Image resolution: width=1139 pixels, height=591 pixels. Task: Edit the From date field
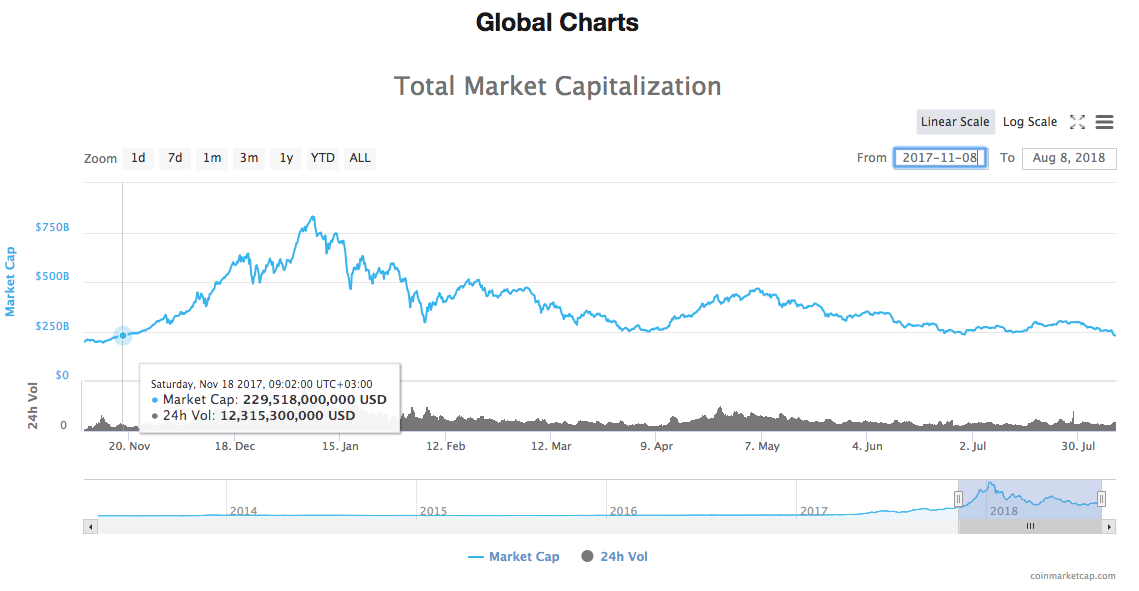point(939,157)
